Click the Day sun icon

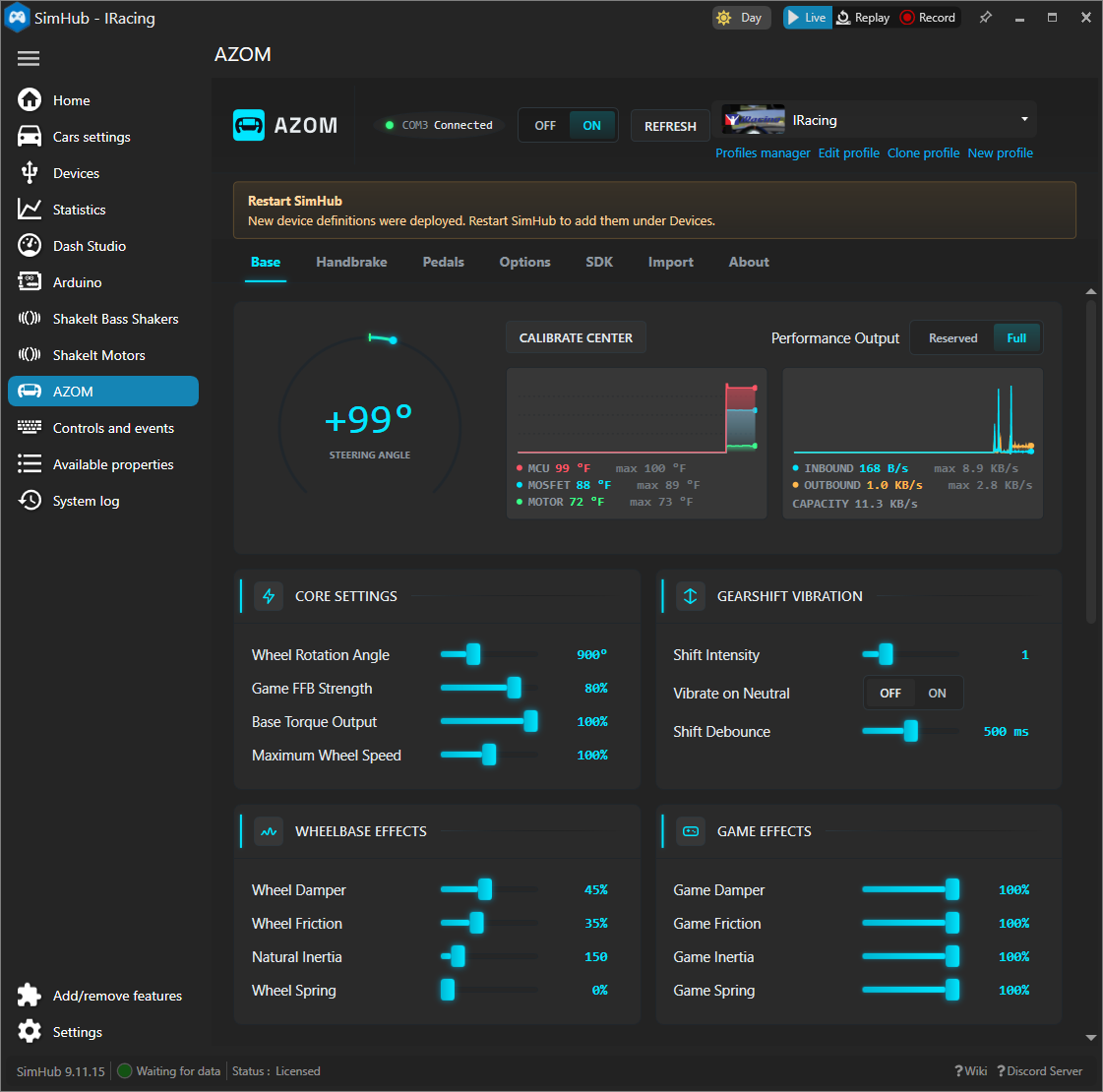click(724, 18)
